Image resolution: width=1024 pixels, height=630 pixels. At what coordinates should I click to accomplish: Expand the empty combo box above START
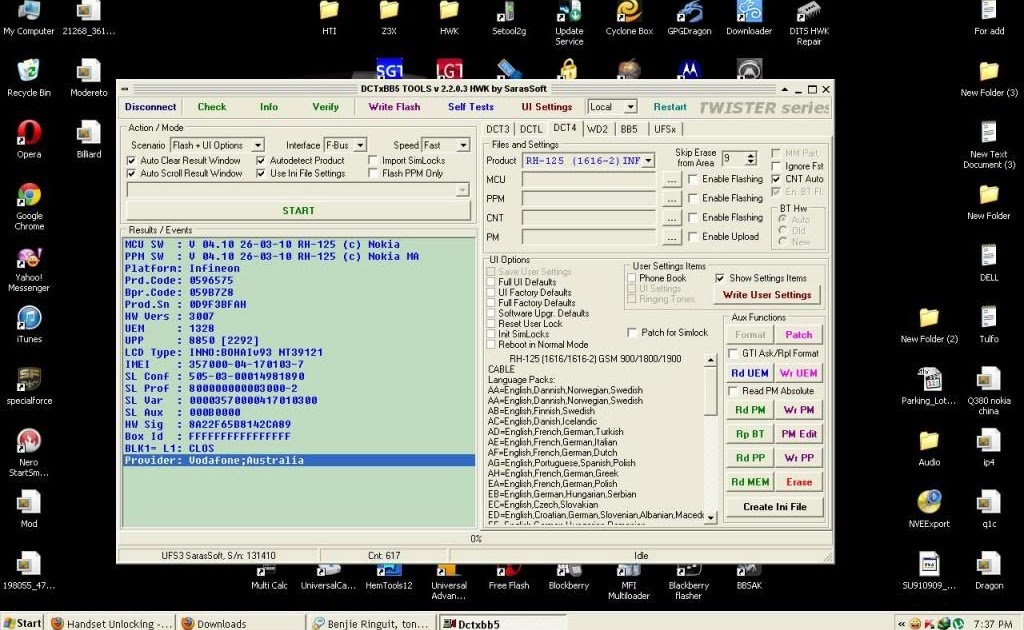(x=462, y=190)
